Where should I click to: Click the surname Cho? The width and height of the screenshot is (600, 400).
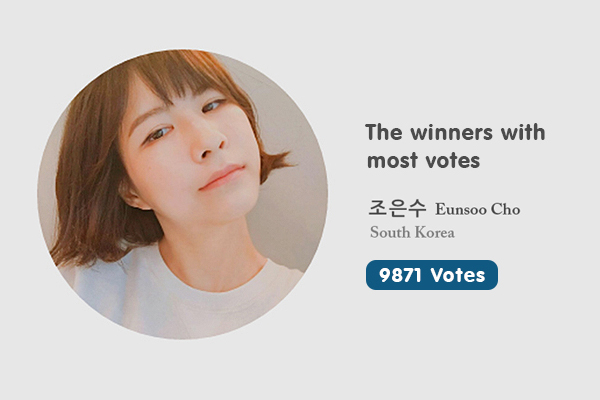pyautogui.click(x=505, y=209)
